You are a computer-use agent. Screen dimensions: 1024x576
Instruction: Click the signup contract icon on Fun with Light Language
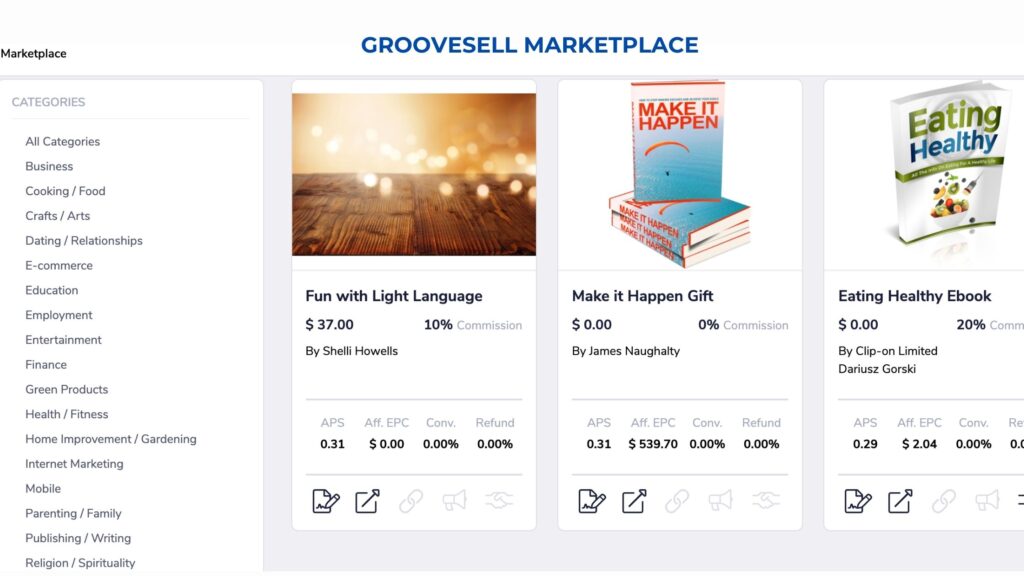(326, 501)
